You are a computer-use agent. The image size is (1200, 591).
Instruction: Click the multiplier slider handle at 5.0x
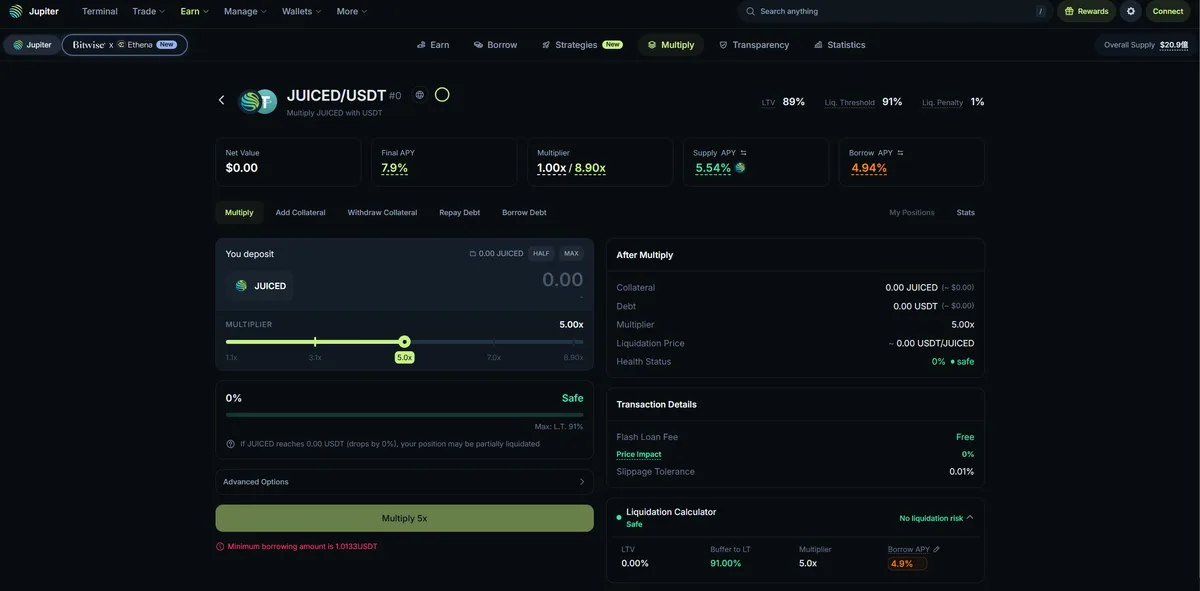pos(404,342)
